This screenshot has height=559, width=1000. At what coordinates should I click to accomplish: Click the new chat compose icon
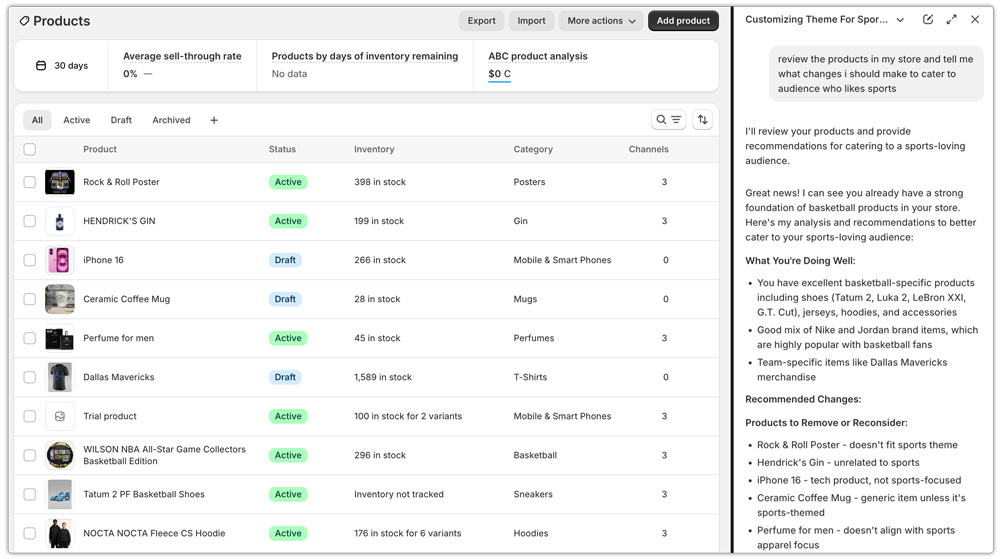tap(928, 20)
